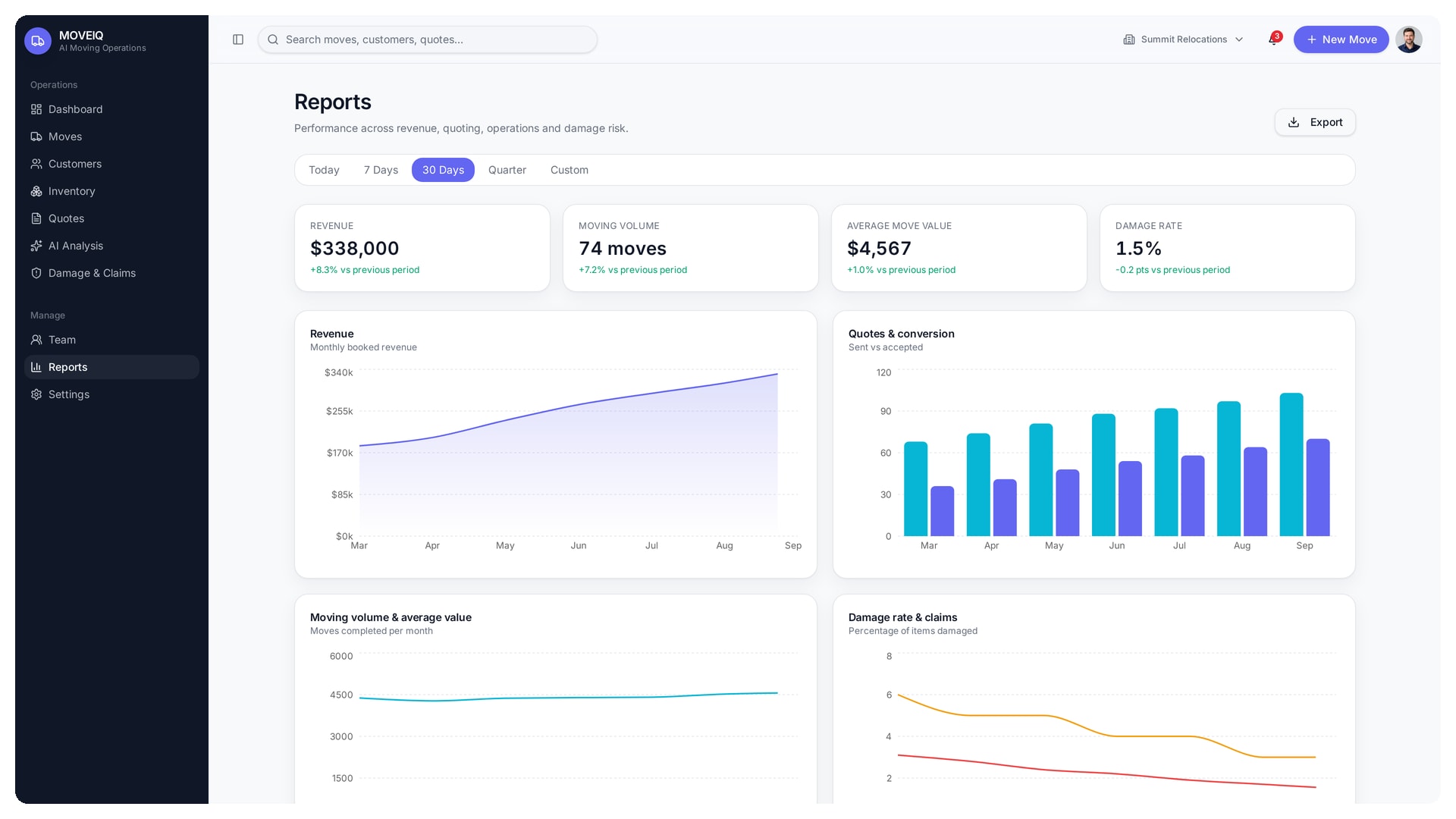Image resolution: width=1456 pixels, height=819 pixels.
Task: Click the Moves truck icon in sidebar
Action: (x=36, y=136)
